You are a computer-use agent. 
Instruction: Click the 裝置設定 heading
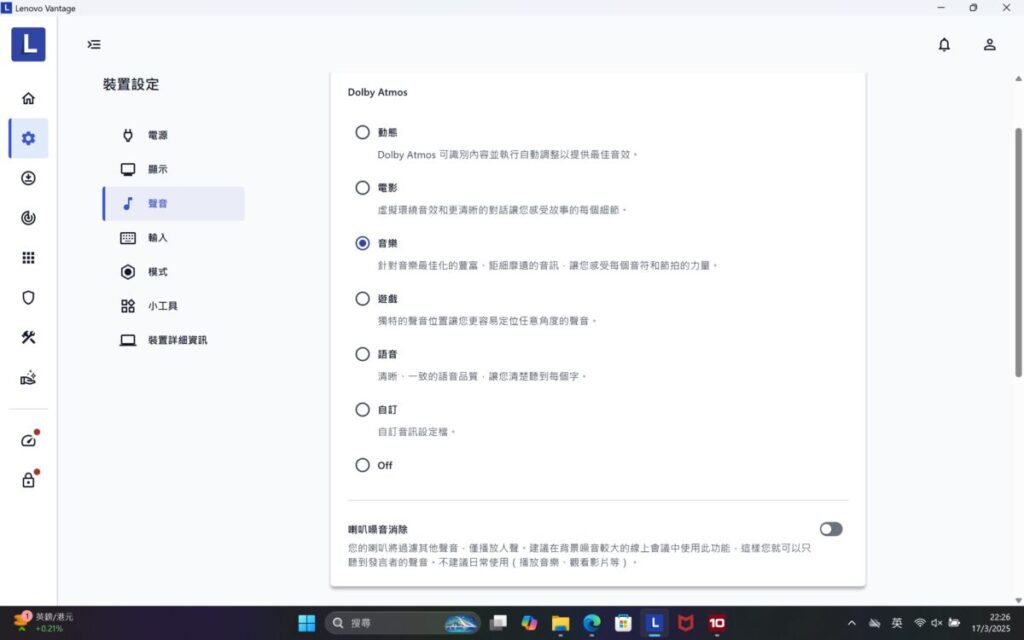131,84
